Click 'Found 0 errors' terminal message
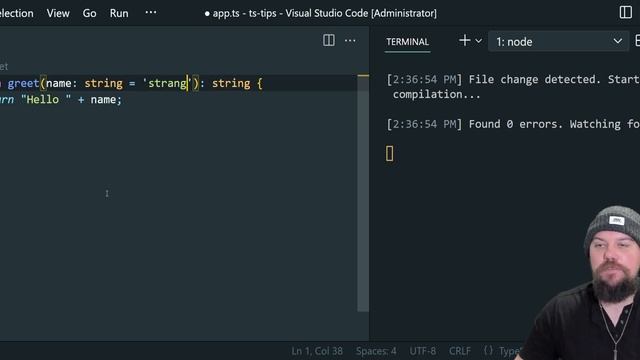Image resolution: width=640 pixels, height=360 pixels. [516, 124]
